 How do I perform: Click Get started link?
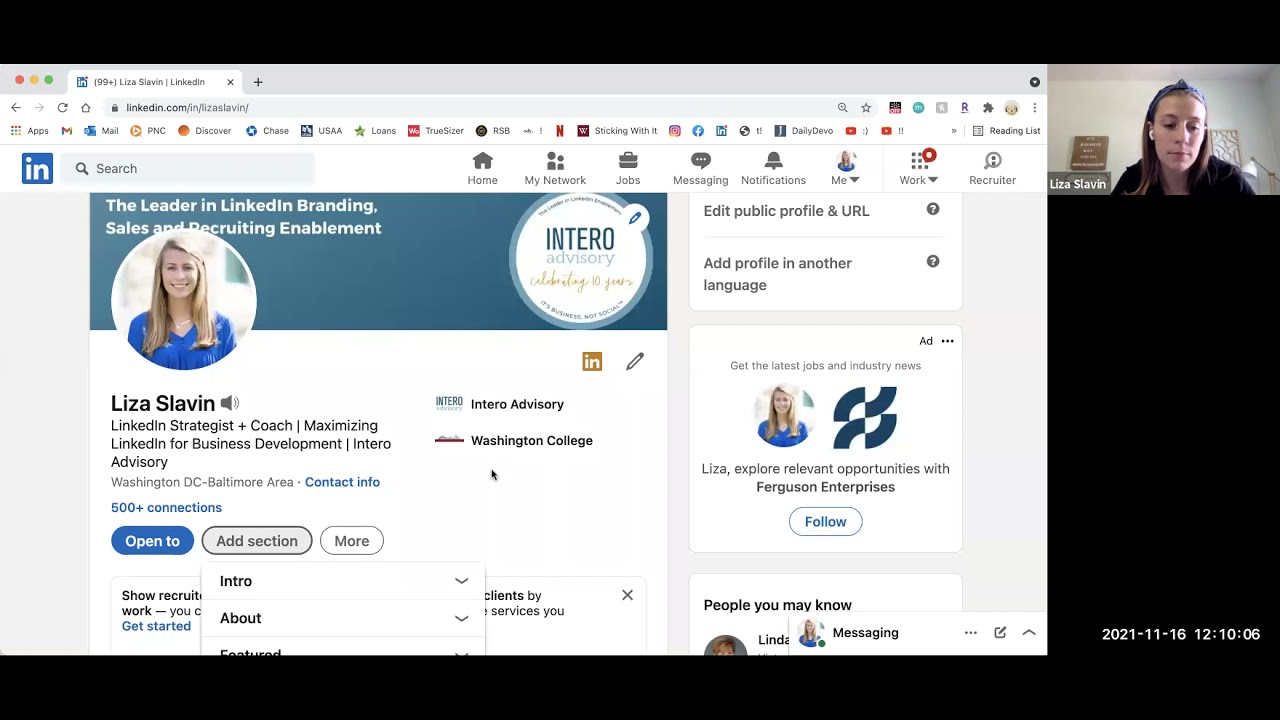click(x=156, y=626)
